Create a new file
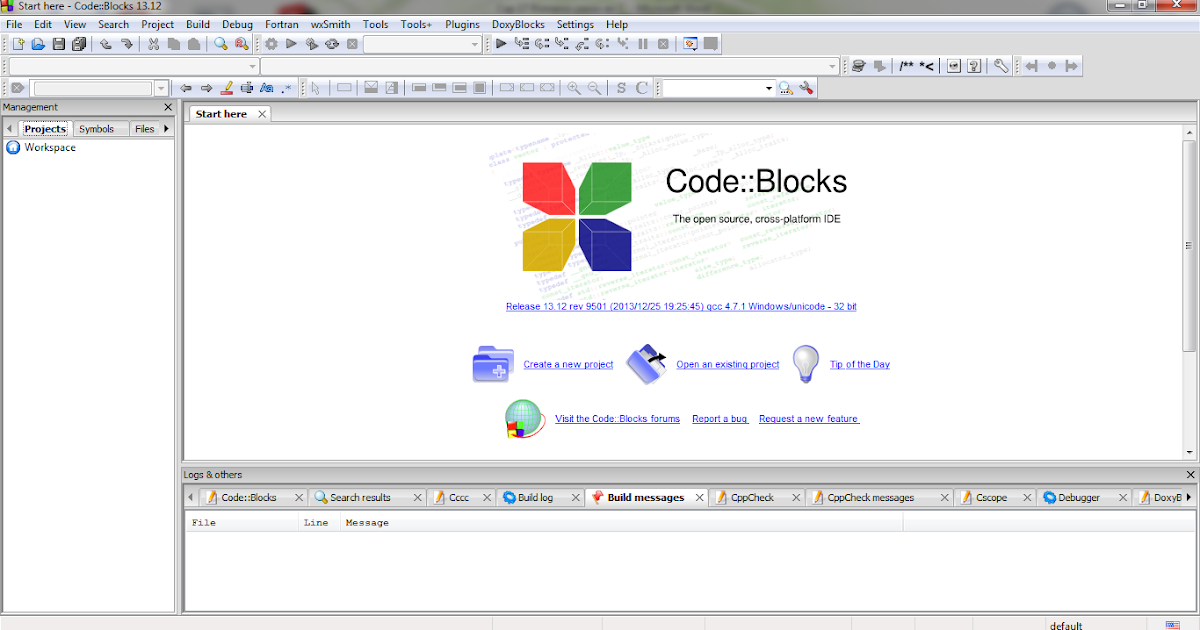The image size is (1200, 630). [17, 43]
